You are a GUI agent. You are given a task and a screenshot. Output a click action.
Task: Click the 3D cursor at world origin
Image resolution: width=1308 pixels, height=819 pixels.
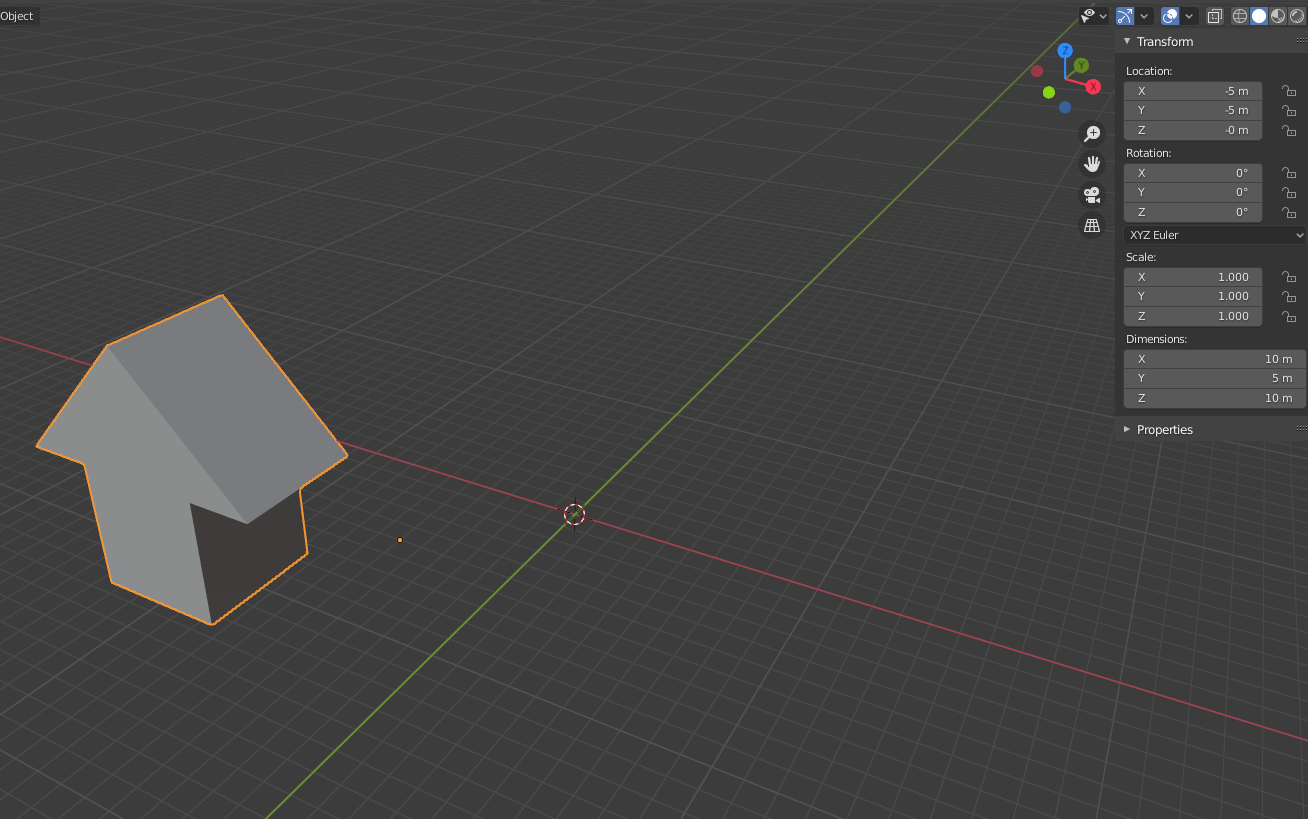click(574, 514)
